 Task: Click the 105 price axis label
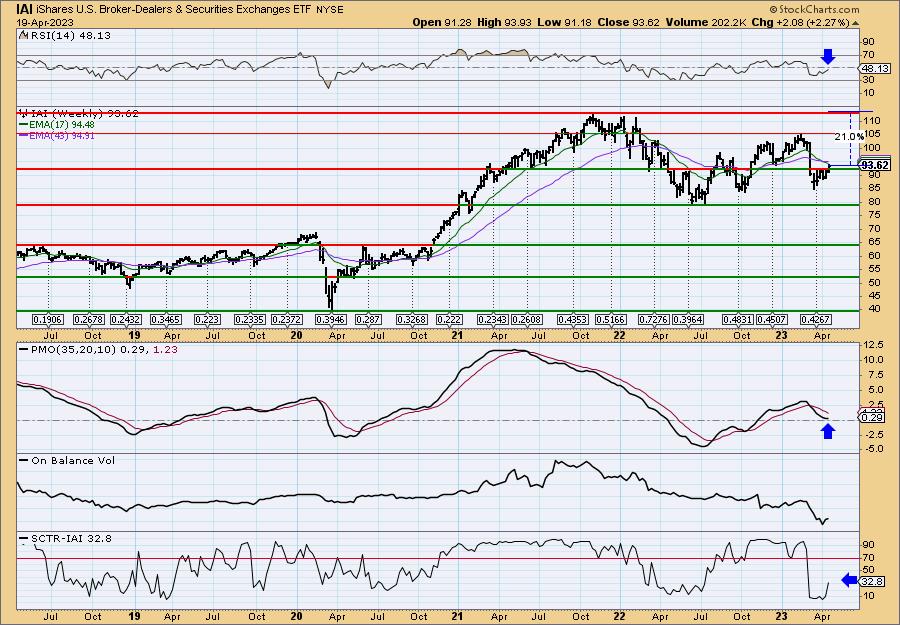pos(870,134)
